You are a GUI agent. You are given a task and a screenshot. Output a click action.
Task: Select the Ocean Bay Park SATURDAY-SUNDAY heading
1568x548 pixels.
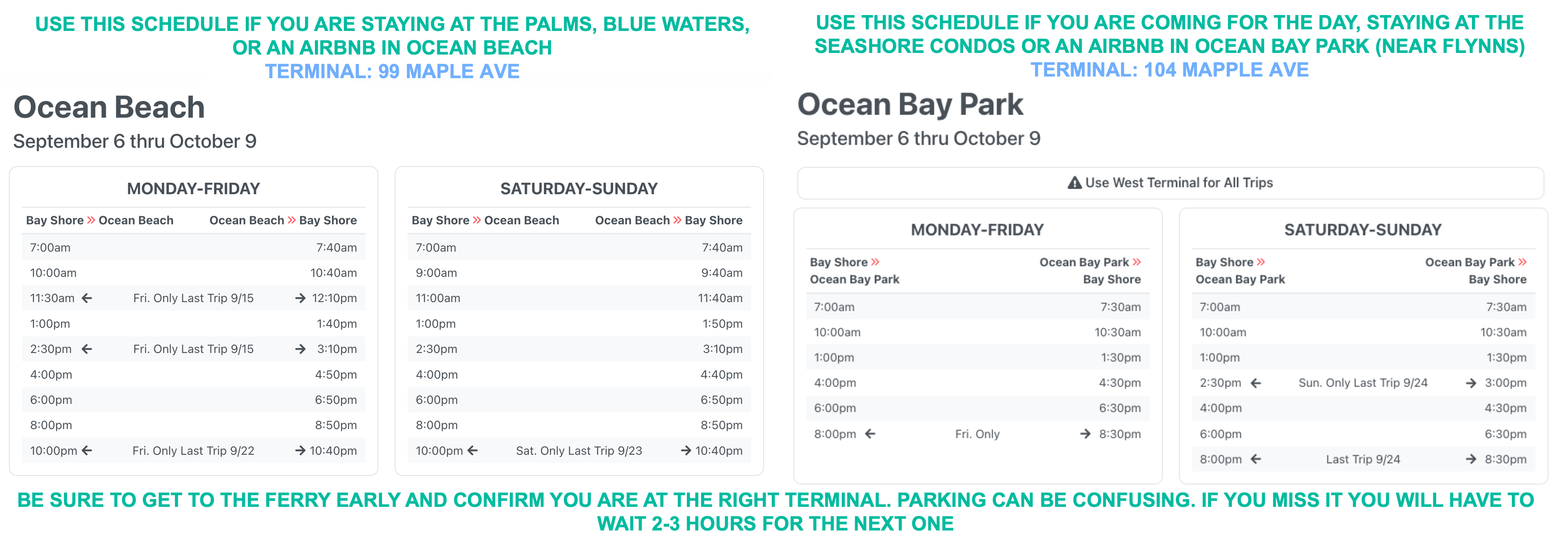click(x=1363, y=230)
